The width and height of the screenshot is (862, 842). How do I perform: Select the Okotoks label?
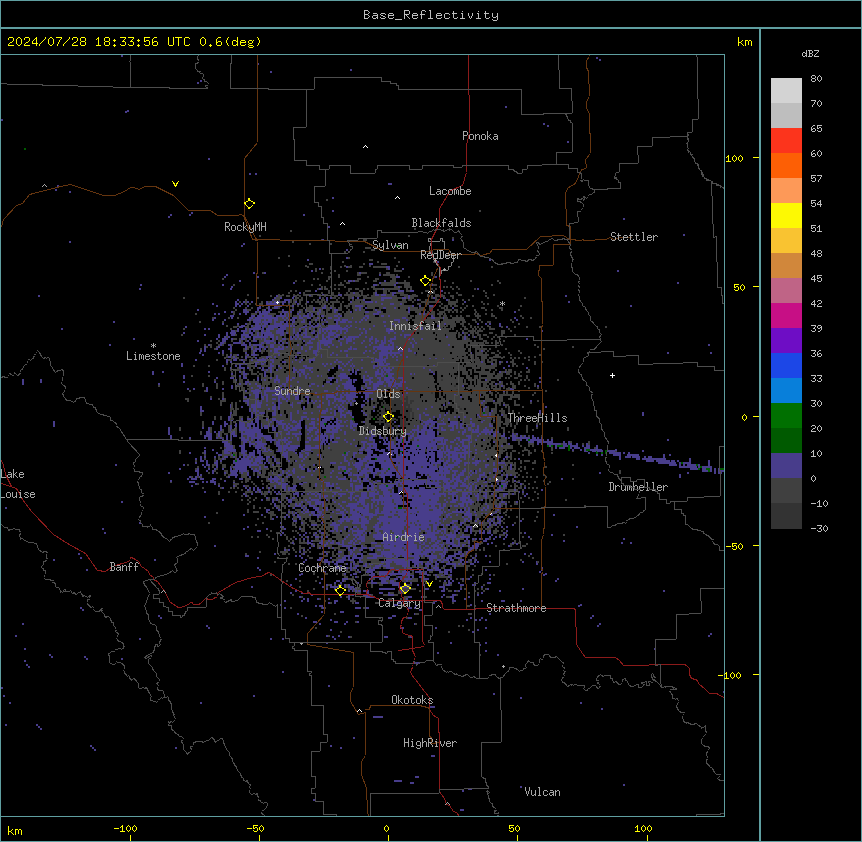pos(412,700)
